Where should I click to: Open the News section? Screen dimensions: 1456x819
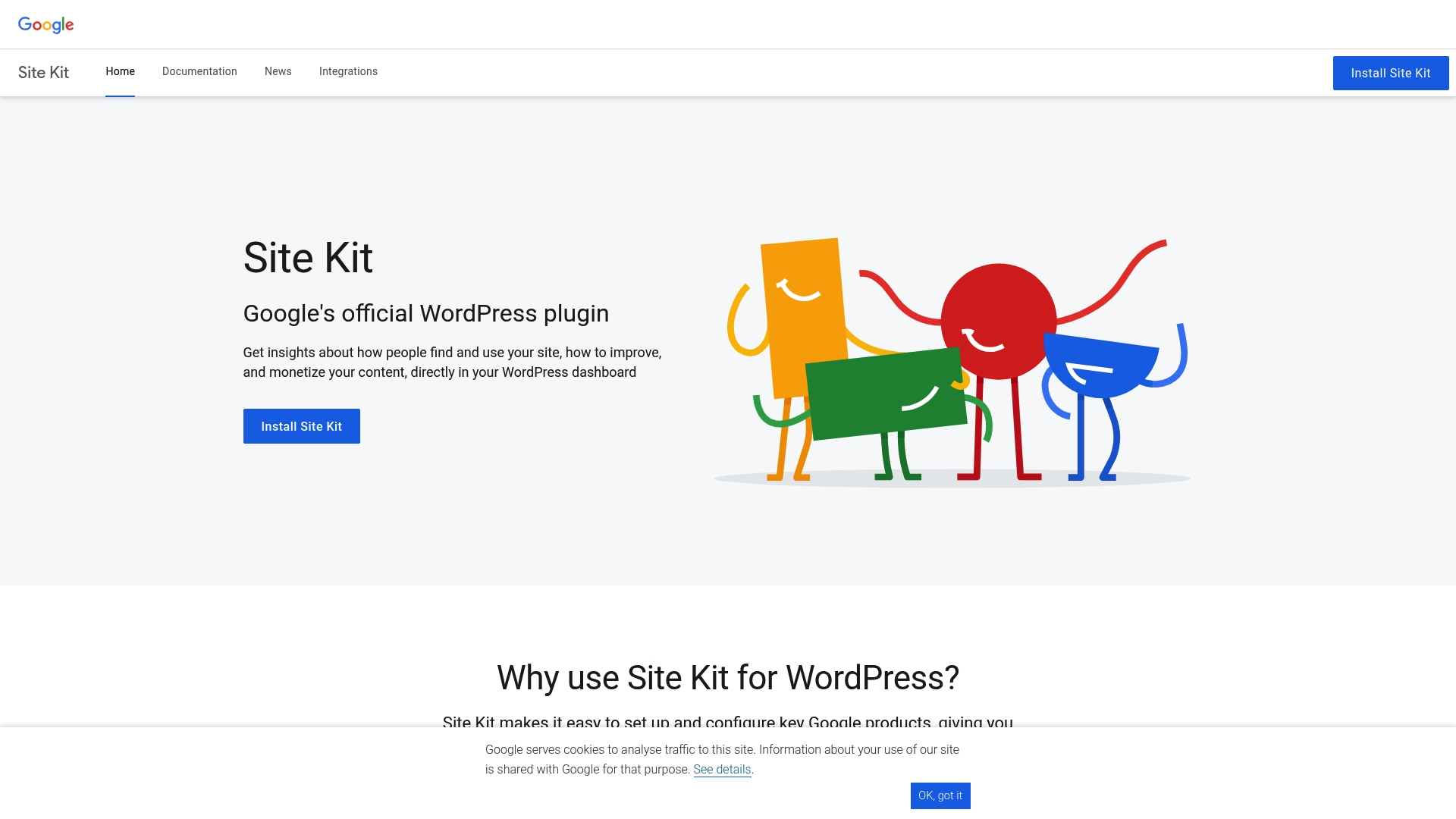click(278, 71)
